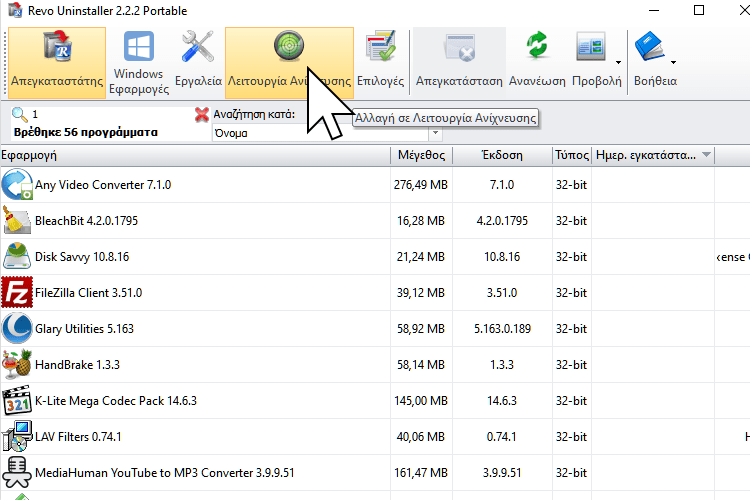Select HandBrake 1.3.3 entry
This screenshot has width=750, height=500.
pos(77,365)
